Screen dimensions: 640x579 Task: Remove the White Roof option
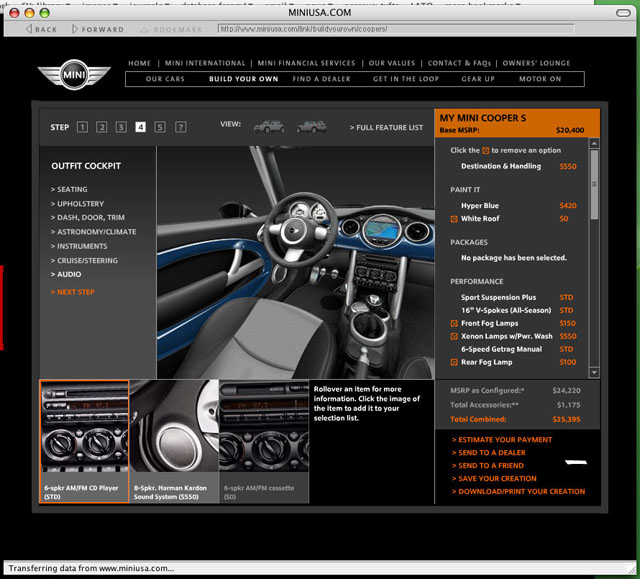point(455,218)
